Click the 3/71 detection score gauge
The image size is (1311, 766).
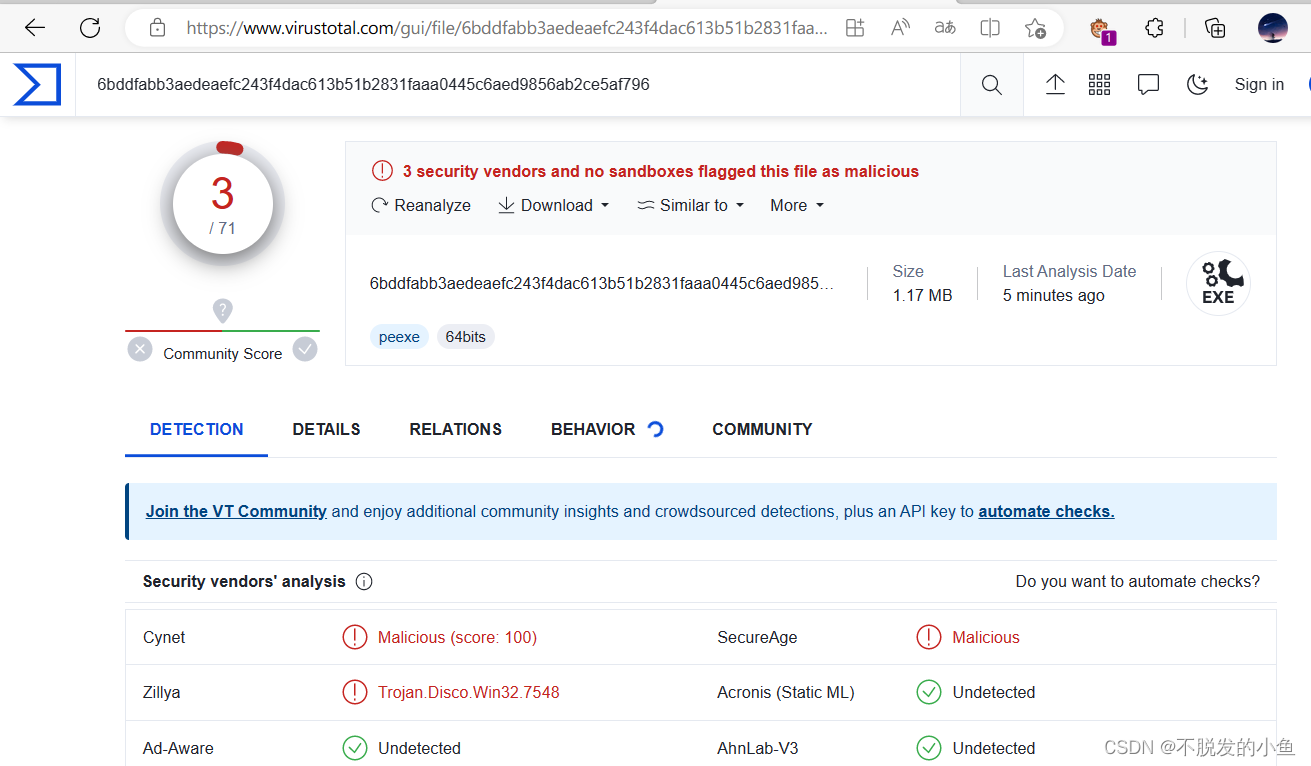[223, 204]
